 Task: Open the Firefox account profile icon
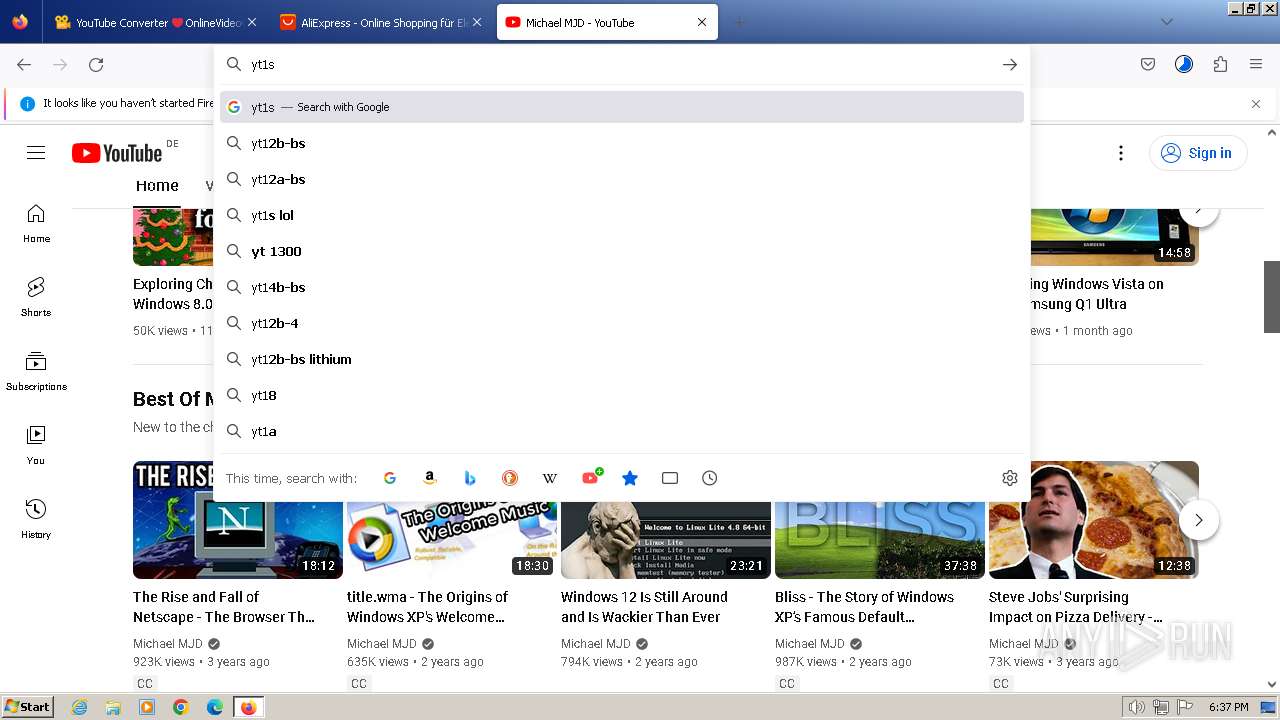coord(1184,64)
